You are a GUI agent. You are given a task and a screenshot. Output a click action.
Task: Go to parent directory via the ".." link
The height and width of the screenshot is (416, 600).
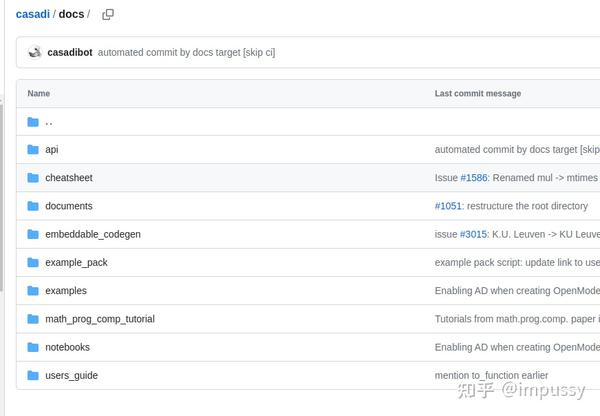pos(49,122)
